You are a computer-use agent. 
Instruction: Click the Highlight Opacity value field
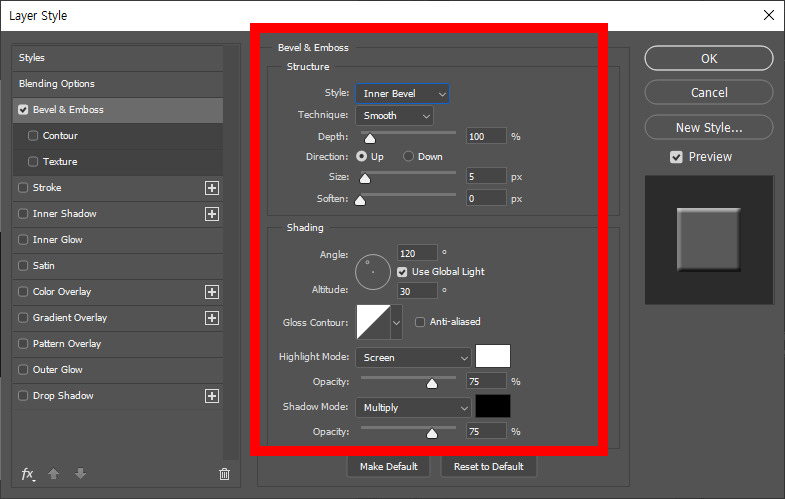coord(486,381)
